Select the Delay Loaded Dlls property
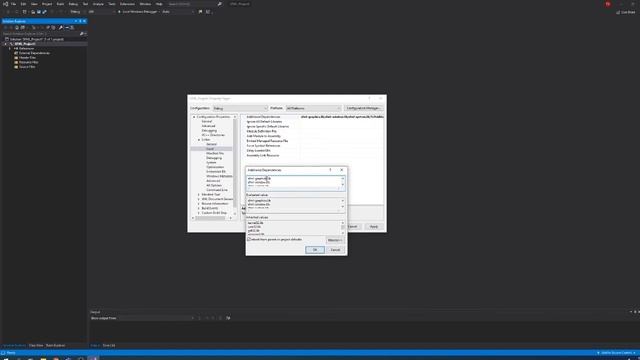Viewport: 640px width, 360px height. pyautogui.click(x=258, y=151)
